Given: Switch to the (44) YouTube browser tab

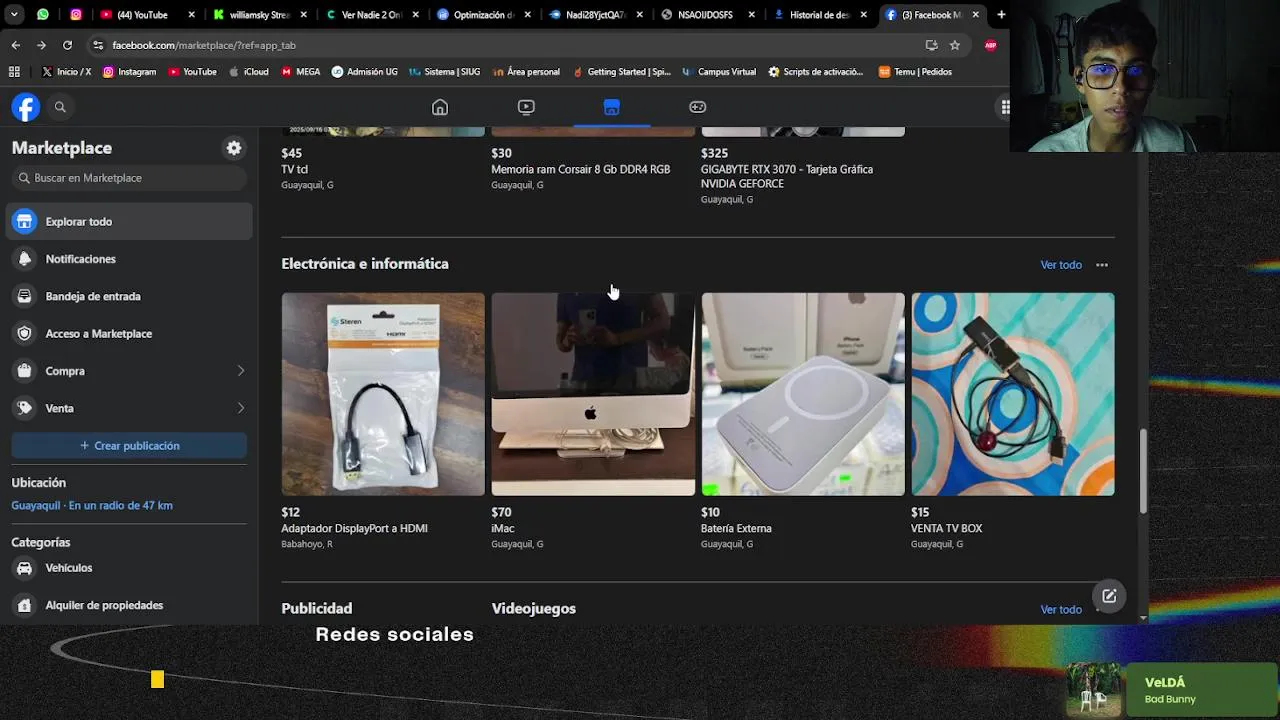Looking at the screenshot, I should (147, 15).
